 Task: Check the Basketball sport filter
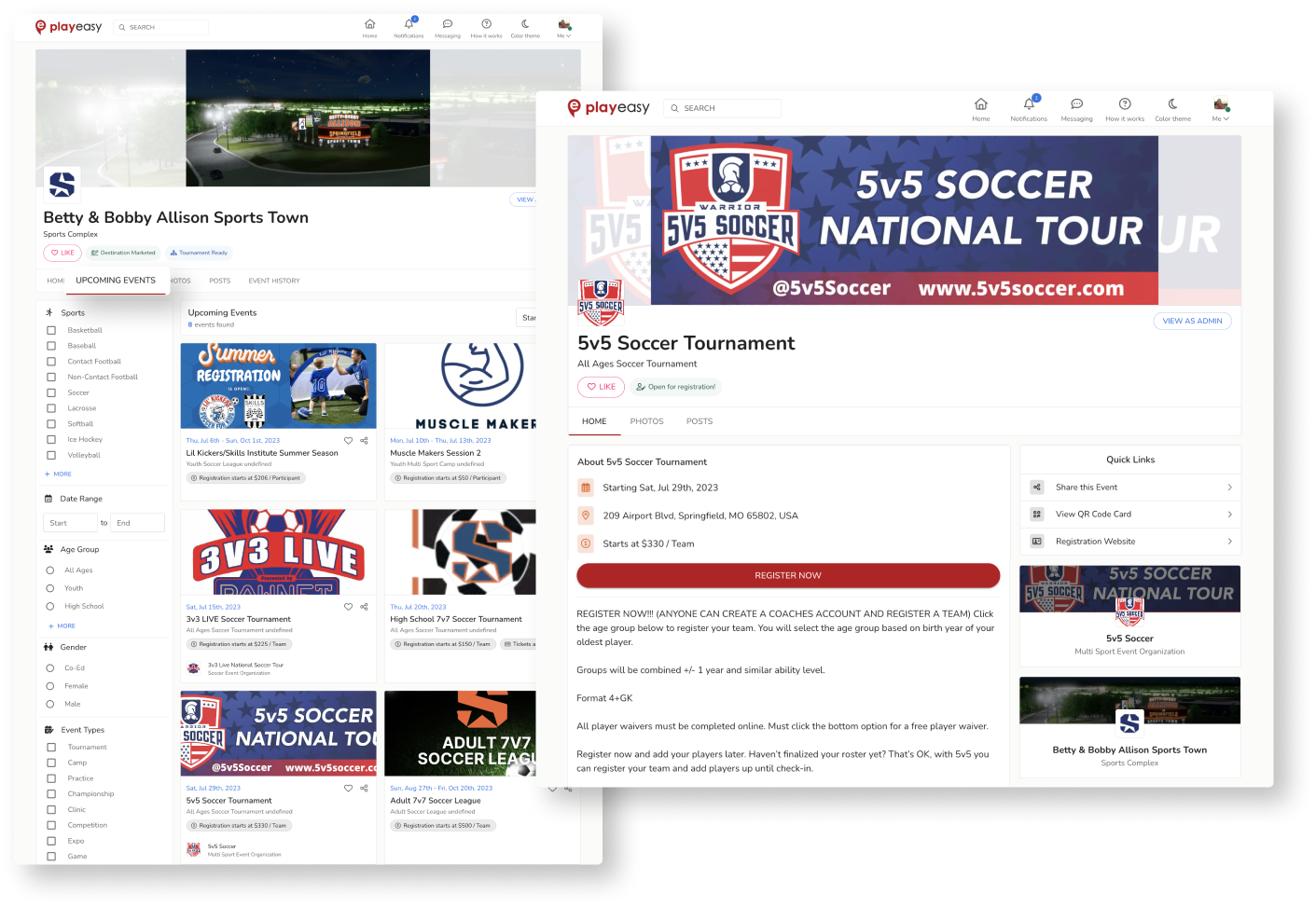coord(51,330)
